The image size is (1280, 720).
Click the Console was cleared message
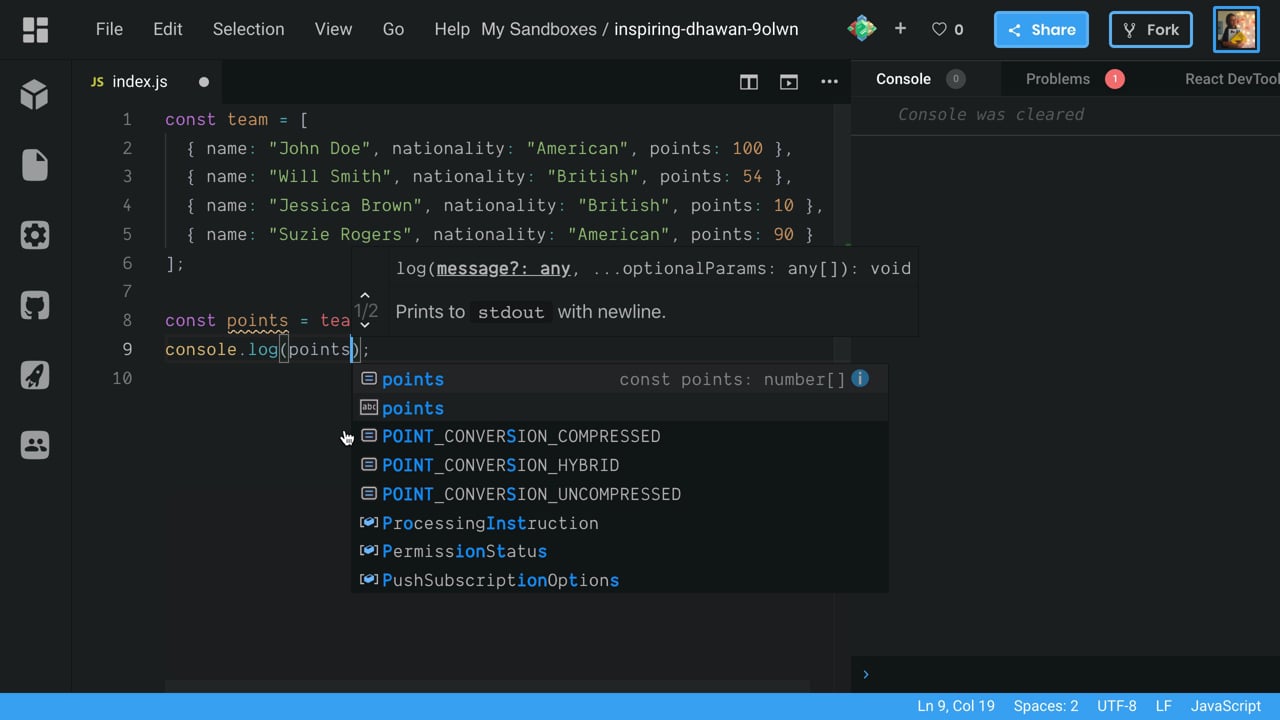[x=991, y=114]
